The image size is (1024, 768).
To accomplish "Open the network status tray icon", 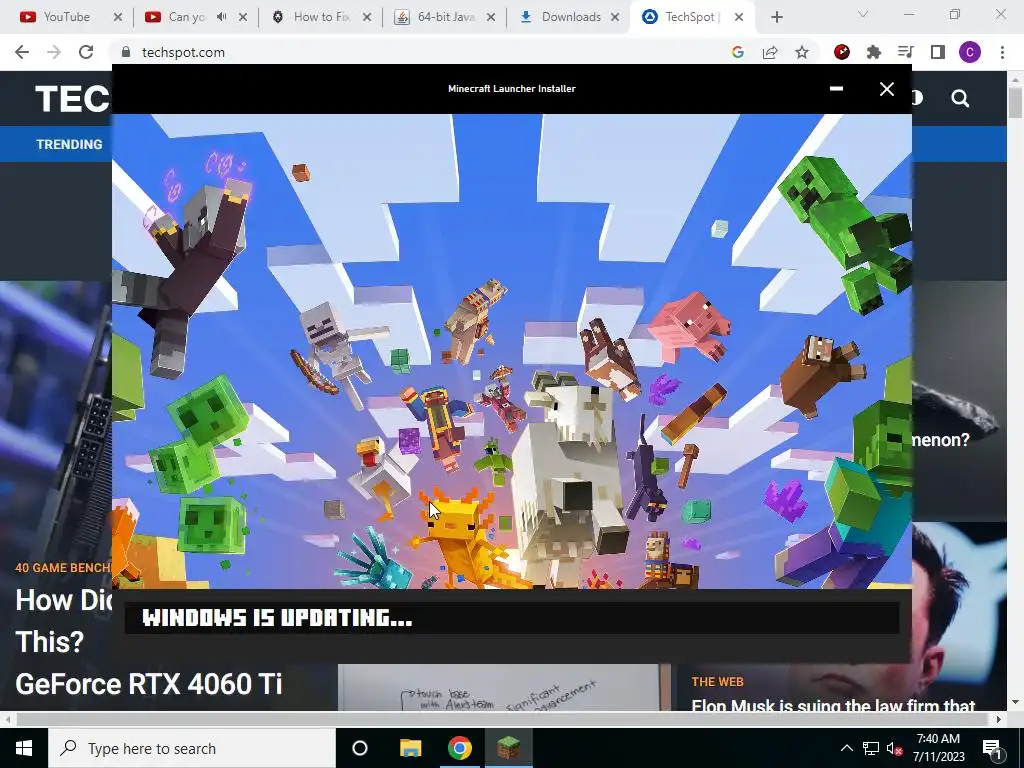I will tap(871, 748).
